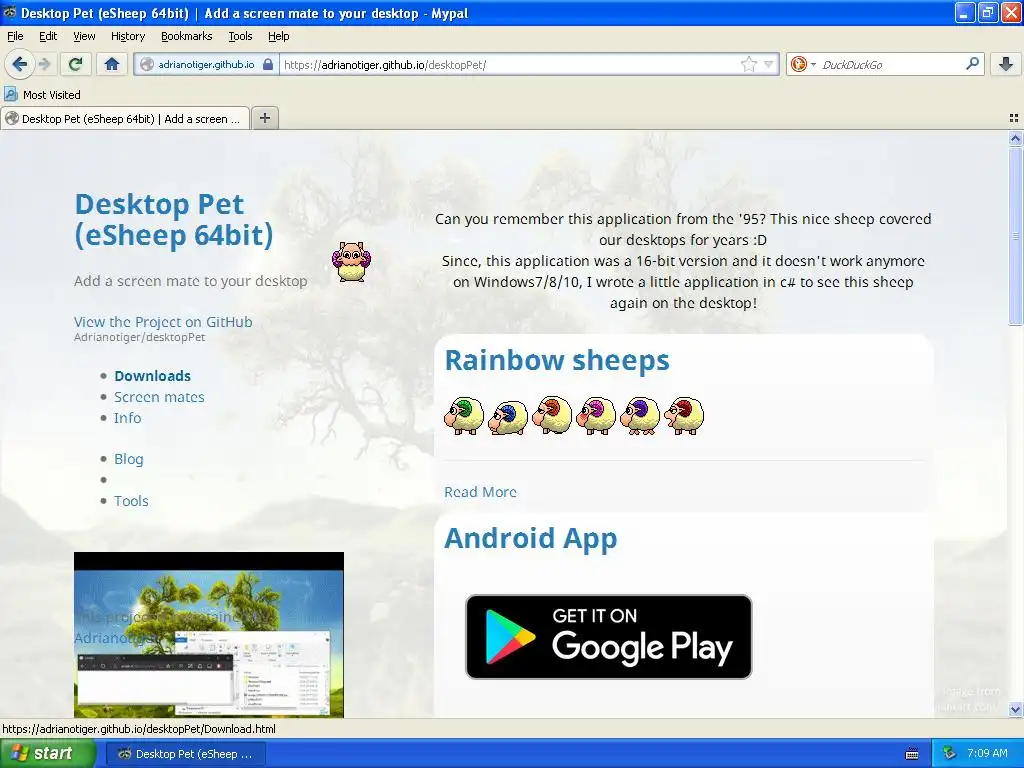The height and width of the screenshot is (768, 1024).
Task: Open the Blog sidebar link
Action: (x=129, y=458)
